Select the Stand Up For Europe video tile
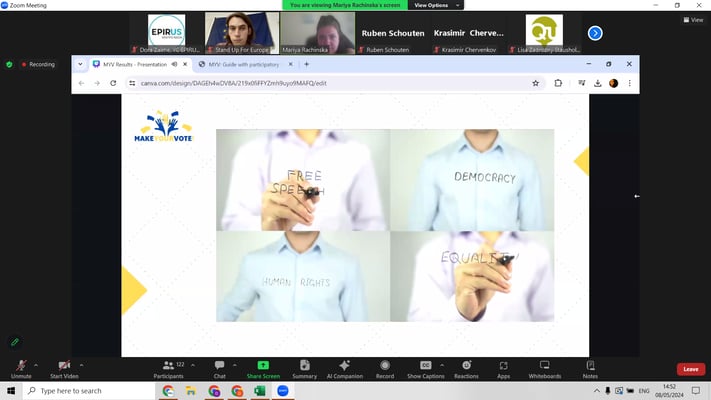This screenshot has height=400, width=711. pyautogui.click(x=242, y=33)
